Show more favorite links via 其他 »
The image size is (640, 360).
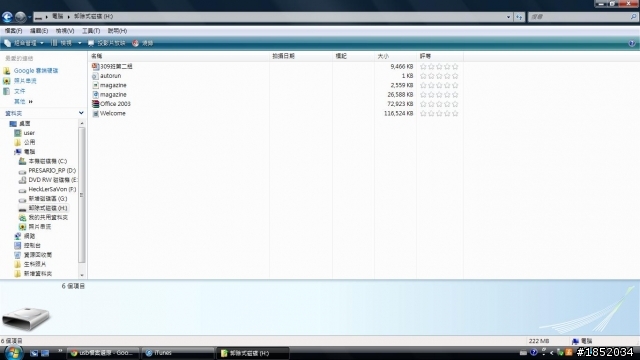tap(23, 101)
